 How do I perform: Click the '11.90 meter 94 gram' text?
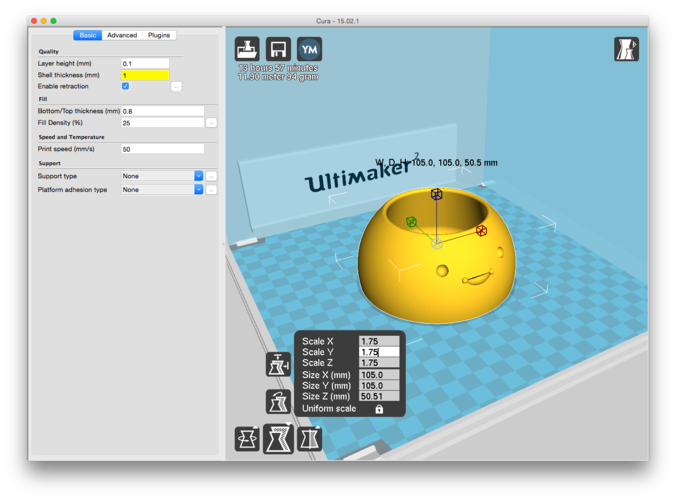point(278,77)
